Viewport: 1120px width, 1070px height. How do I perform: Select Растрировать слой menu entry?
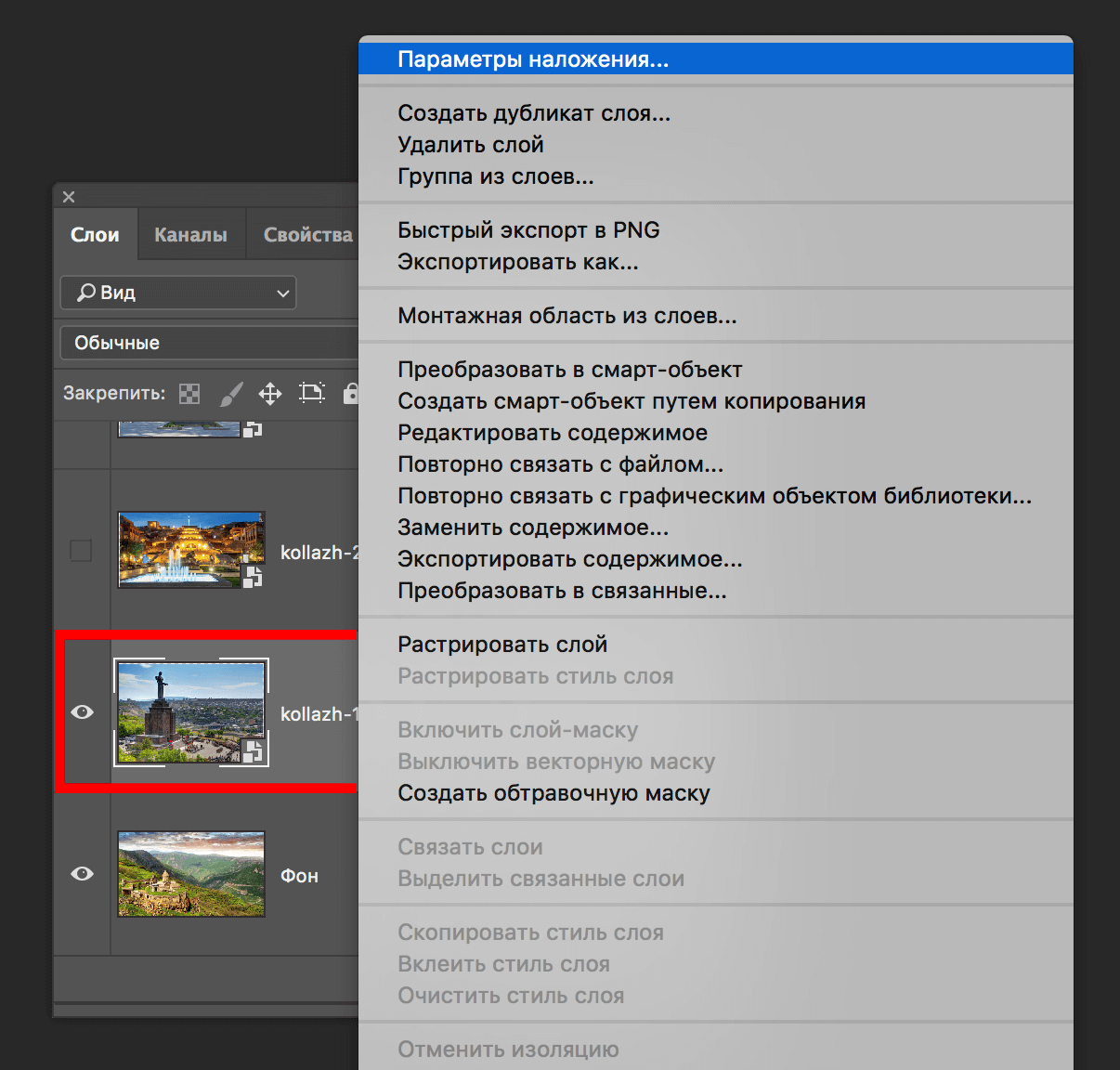click(502, 645)
